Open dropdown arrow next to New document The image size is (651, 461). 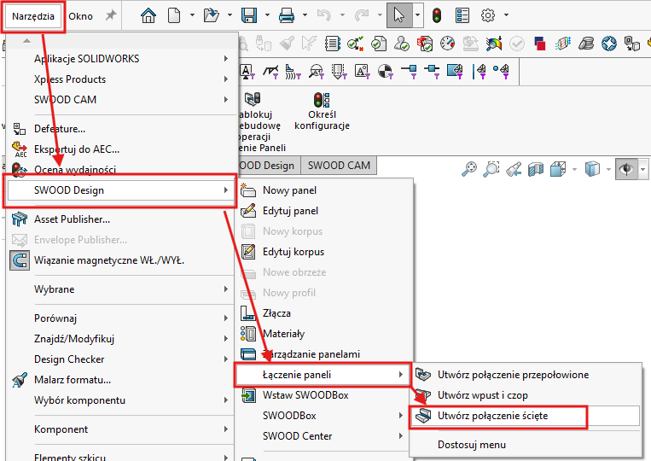[192, 15]
